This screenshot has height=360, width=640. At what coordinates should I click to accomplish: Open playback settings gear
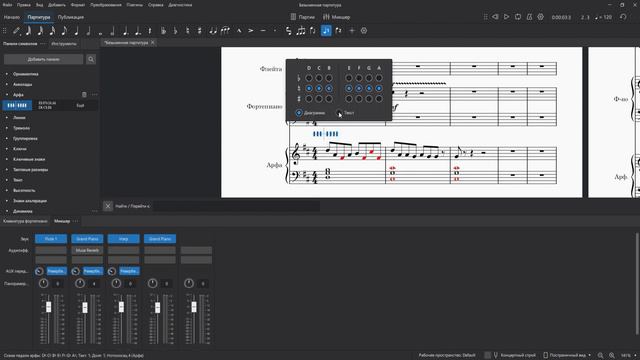point(540,17)
